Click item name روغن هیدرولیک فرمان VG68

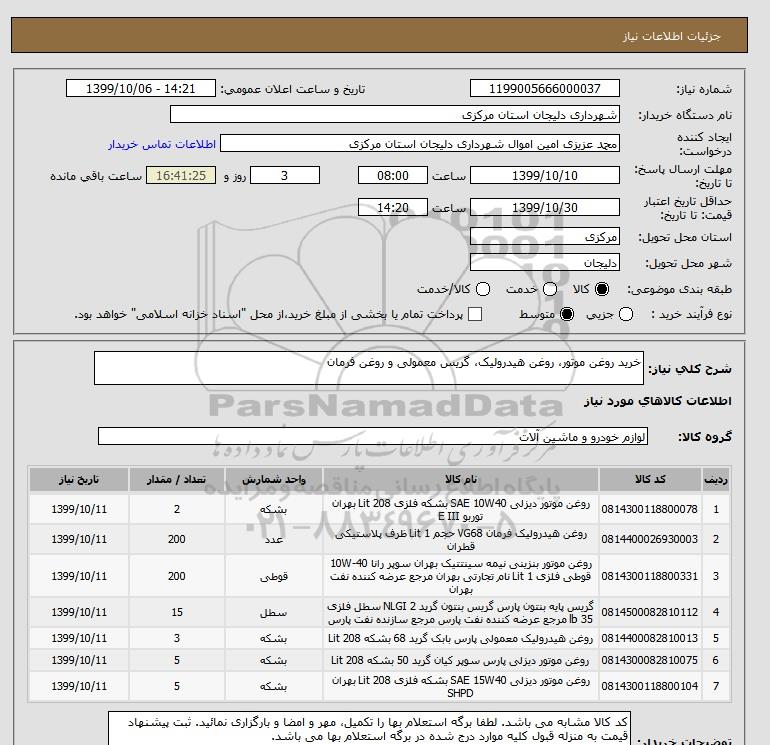(461, 539)
